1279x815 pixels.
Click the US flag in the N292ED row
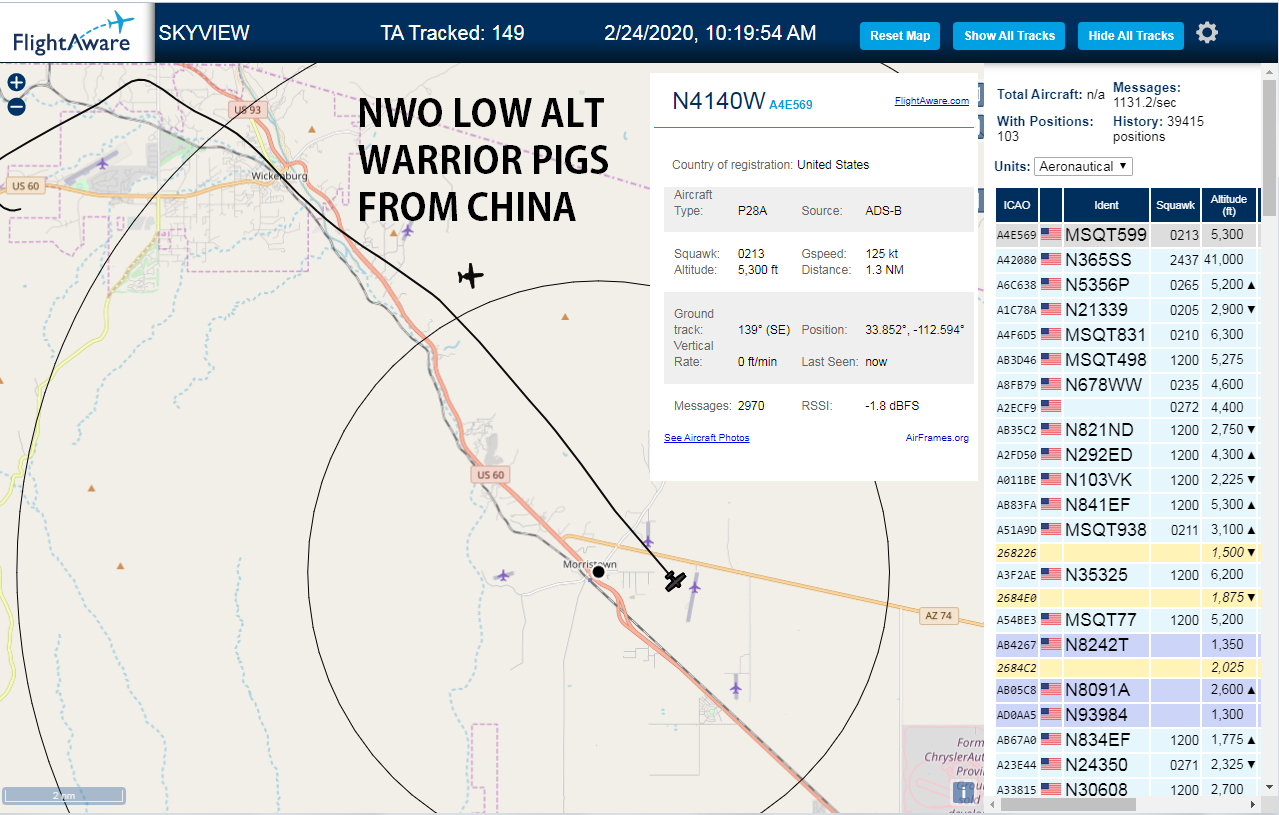(1051, 455)
